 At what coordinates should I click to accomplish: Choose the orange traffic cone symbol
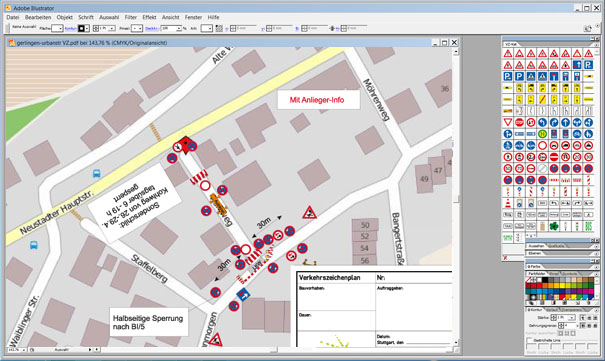click(508, 203)
